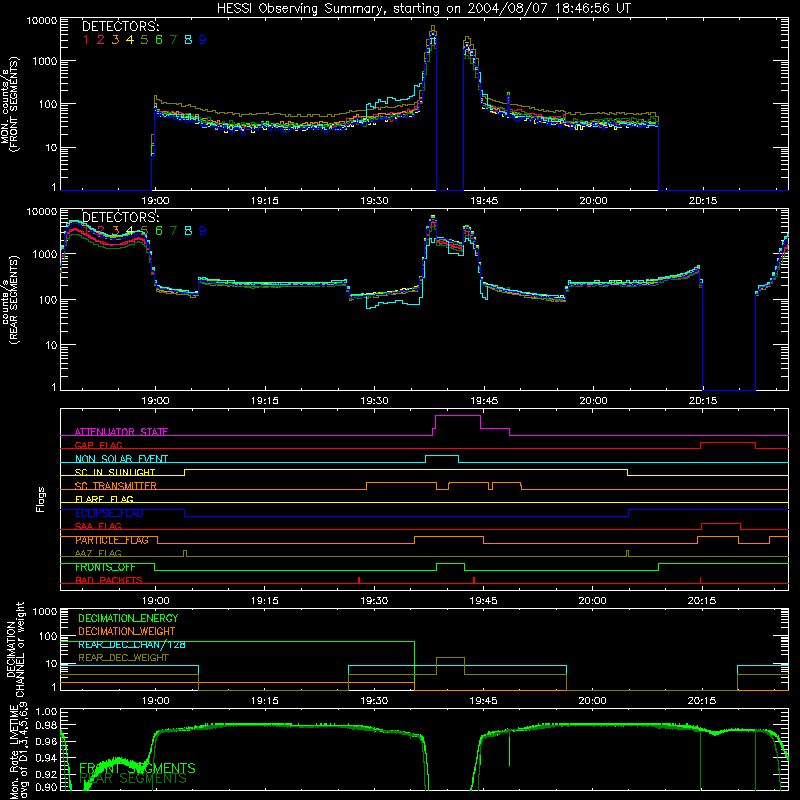This screenshot has width=800, height=800.
Task: Click the REAR_DEC_CHAN/128 legend label
Action: (132, 645)
